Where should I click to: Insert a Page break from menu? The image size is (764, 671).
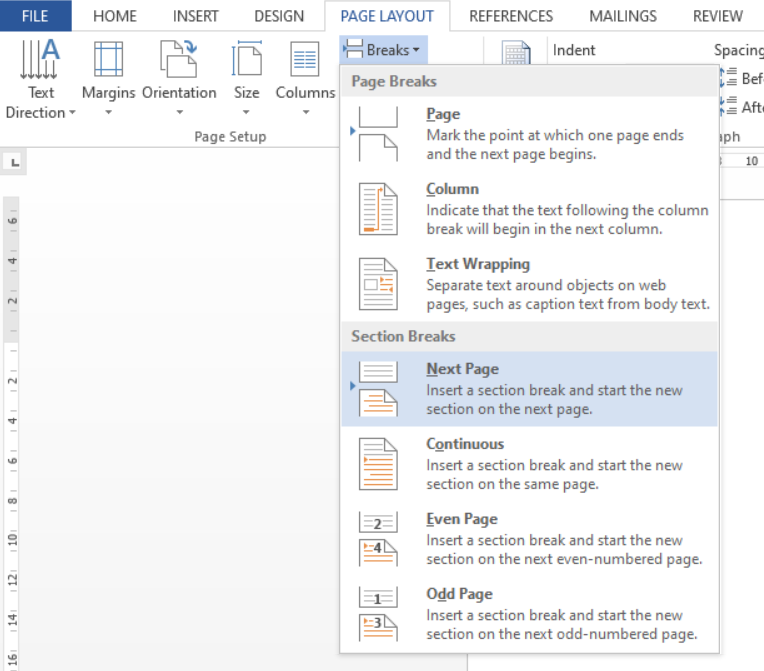pyautogui.click(x=529, y=134)
